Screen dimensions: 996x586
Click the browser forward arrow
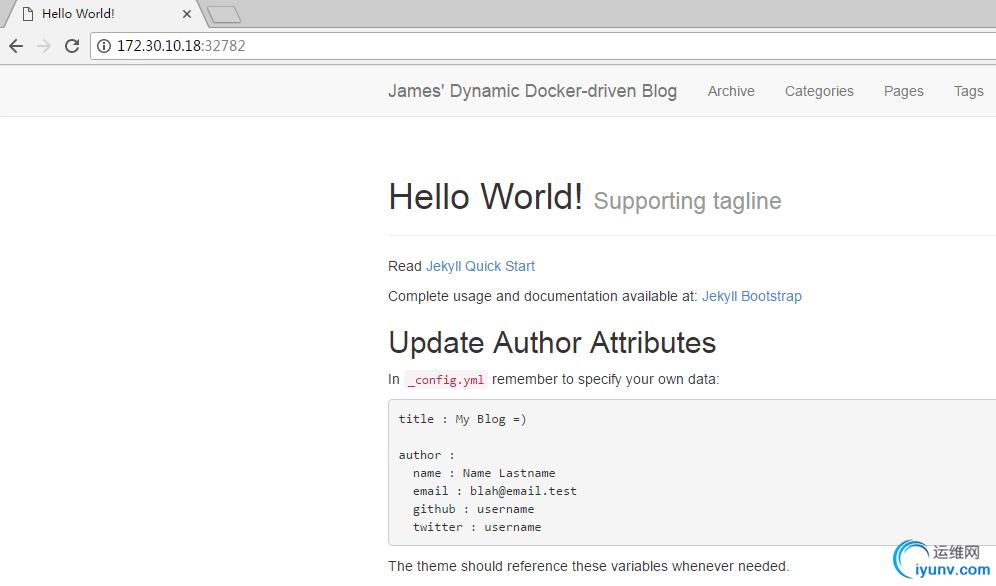44,46
